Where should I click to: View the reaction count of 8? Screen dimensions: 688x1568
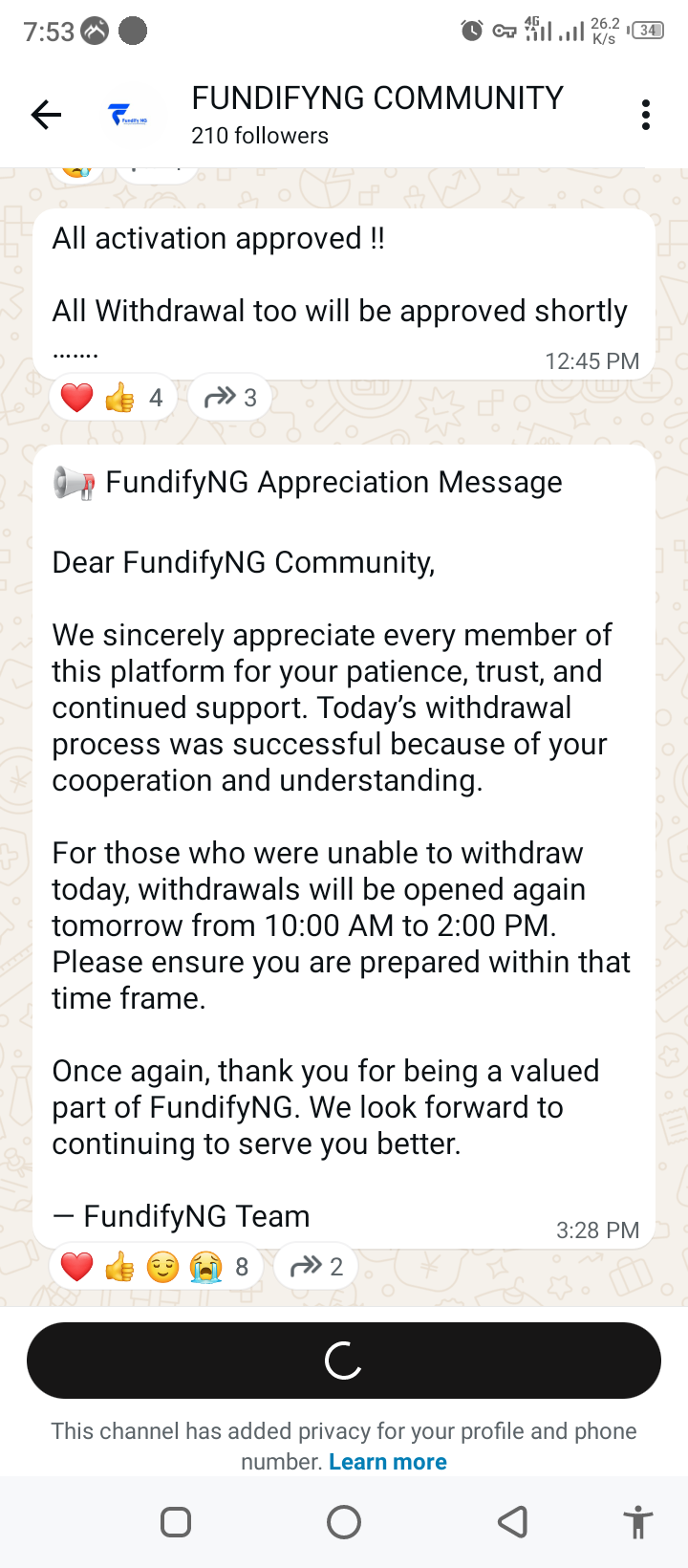(x=242, y=1267)
